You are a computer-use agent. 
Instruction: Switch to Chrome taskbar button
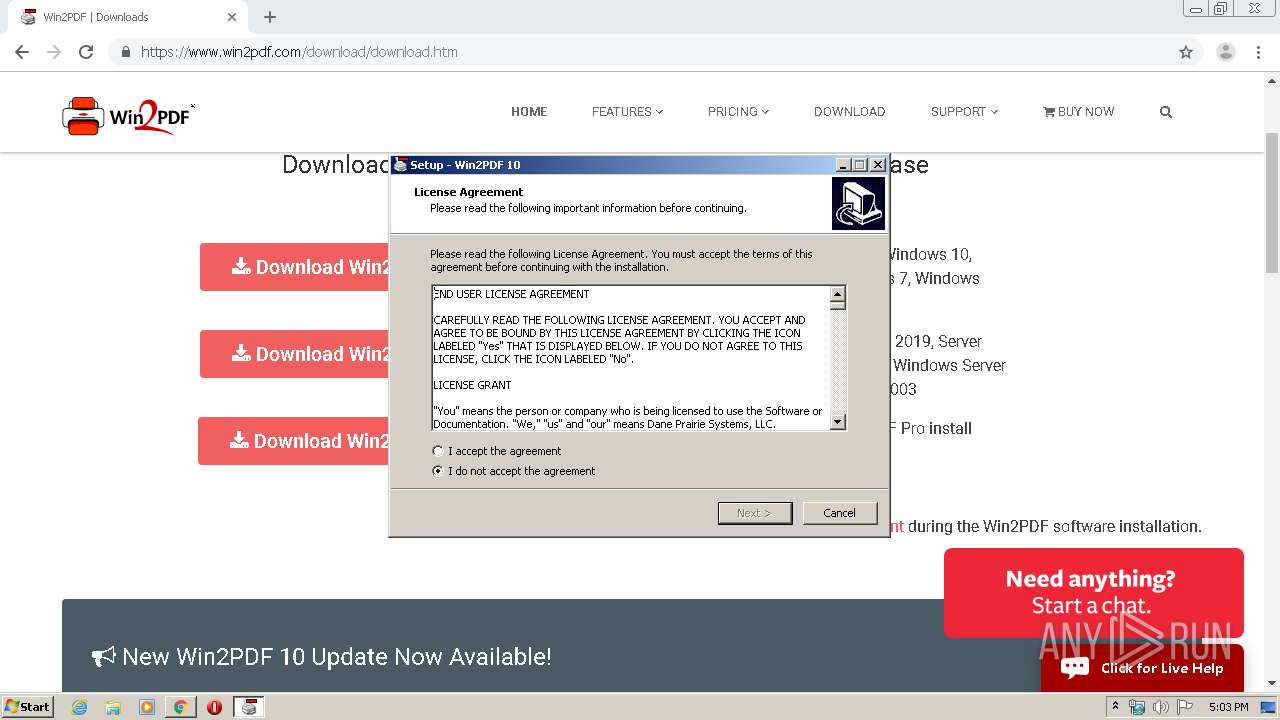[181, 707]
